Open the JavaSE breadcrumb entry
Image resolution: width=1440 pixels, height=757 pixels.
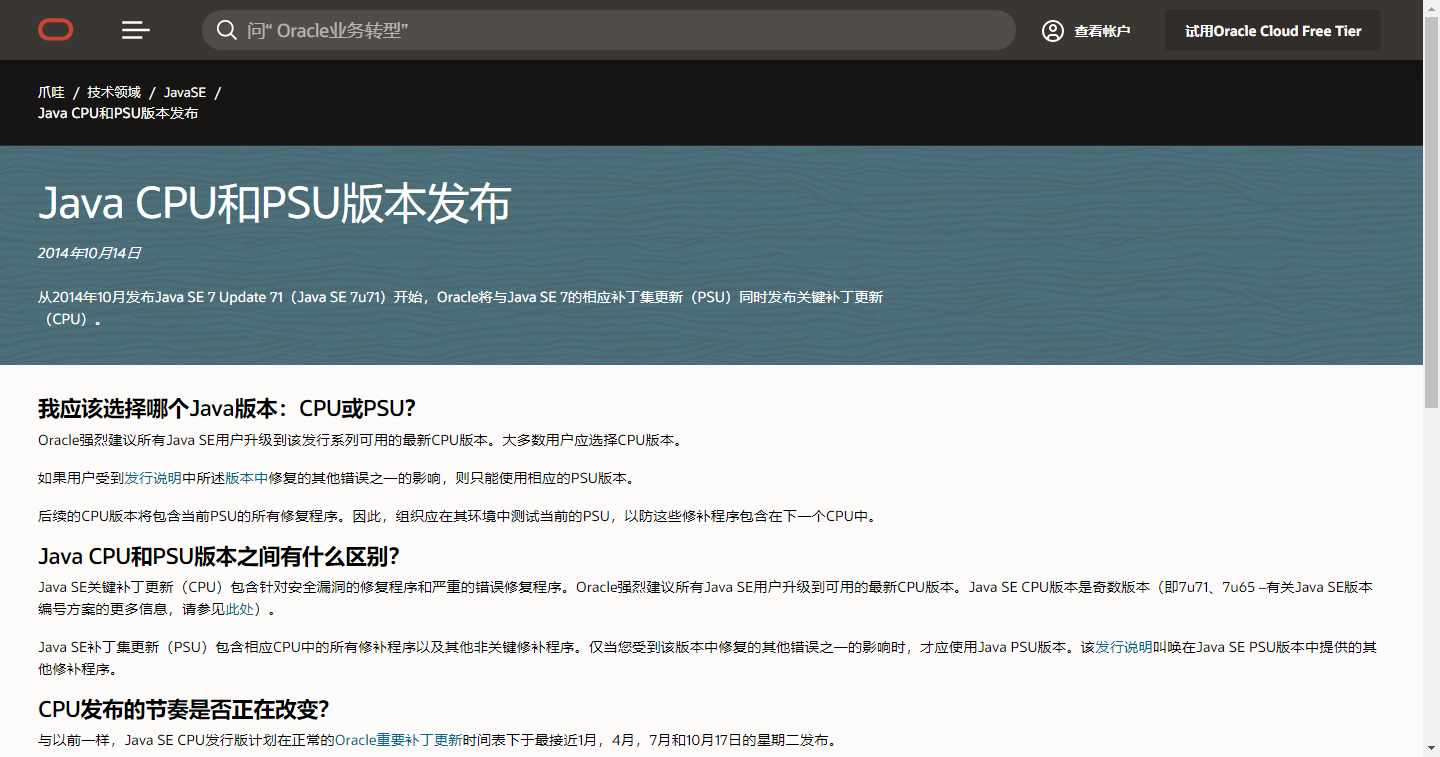coord(185,92)
